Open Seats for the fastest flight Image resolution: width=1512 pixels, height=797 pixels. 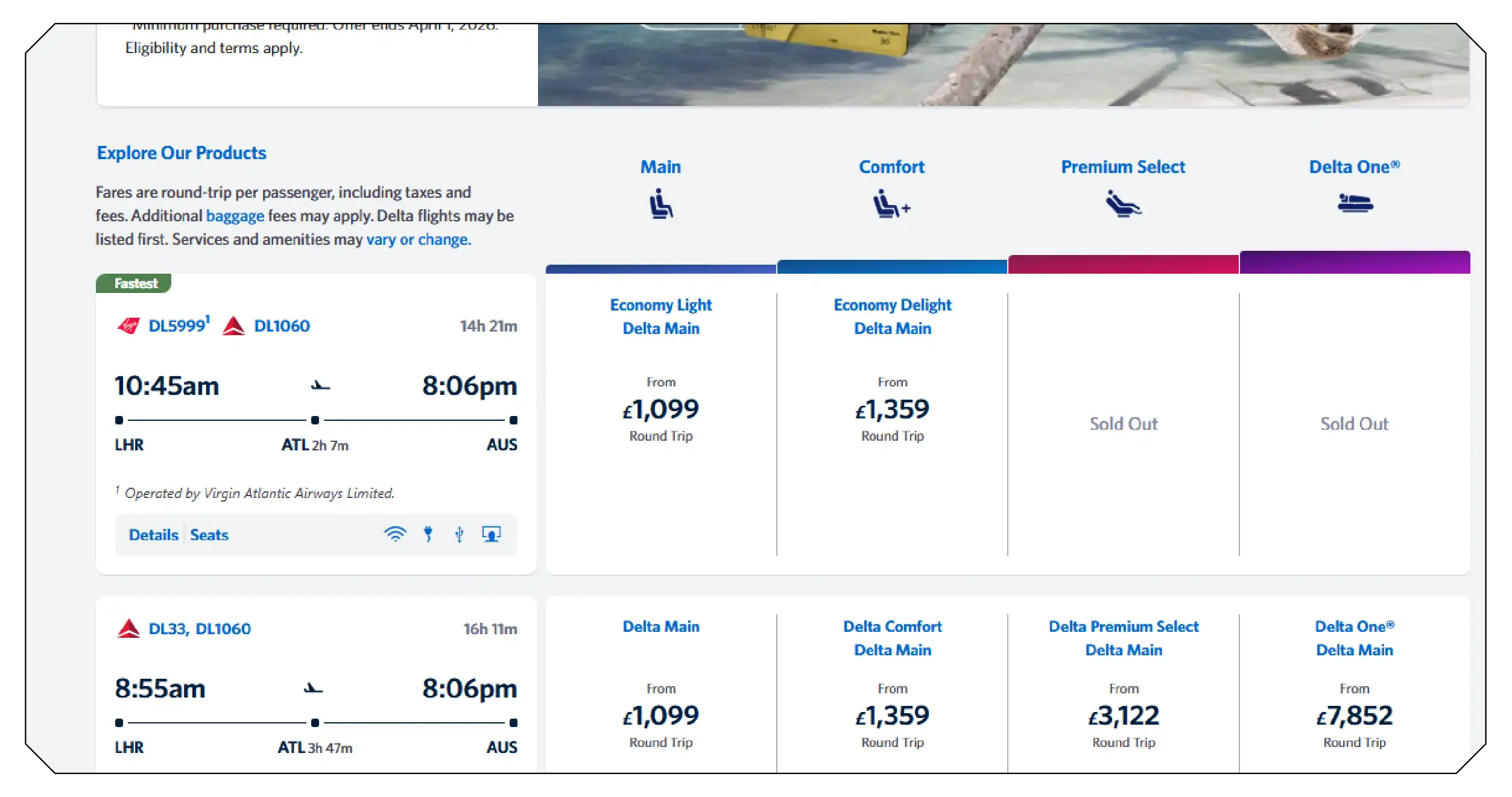point(209,535)
